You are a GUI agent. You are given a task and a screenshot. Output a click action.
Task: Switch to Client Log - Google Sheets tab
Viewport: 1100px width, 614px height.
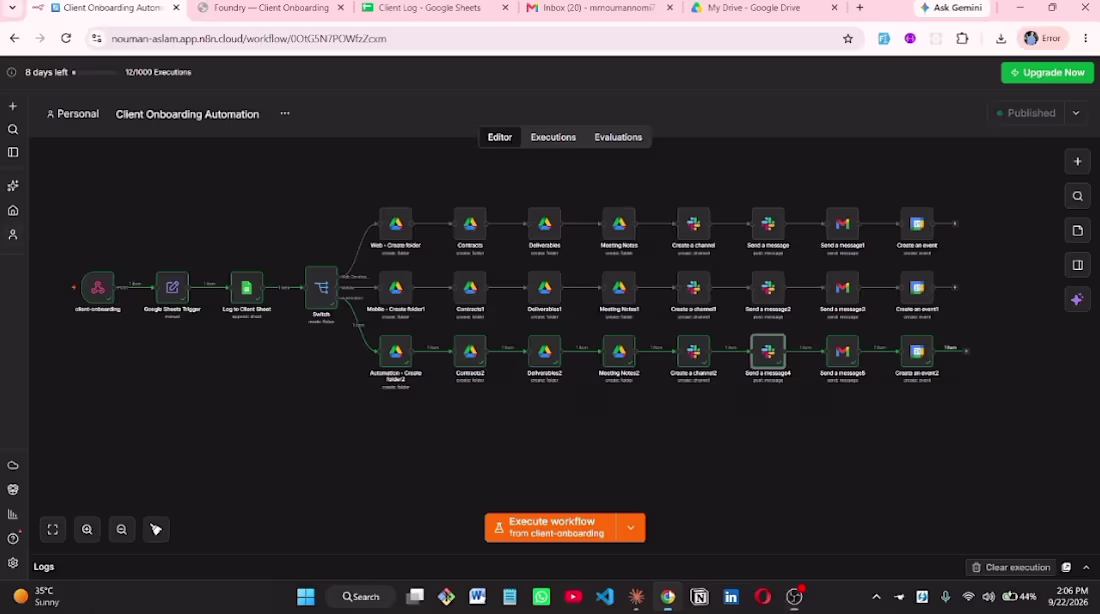[429, 8]
